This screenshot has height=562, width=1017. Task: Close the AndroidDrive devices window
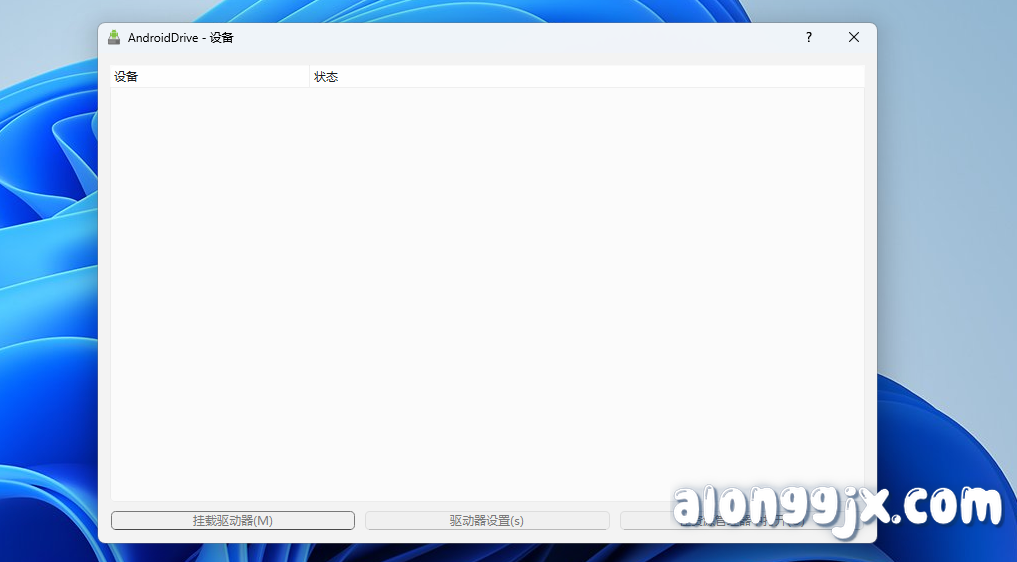tap(854, 38)
